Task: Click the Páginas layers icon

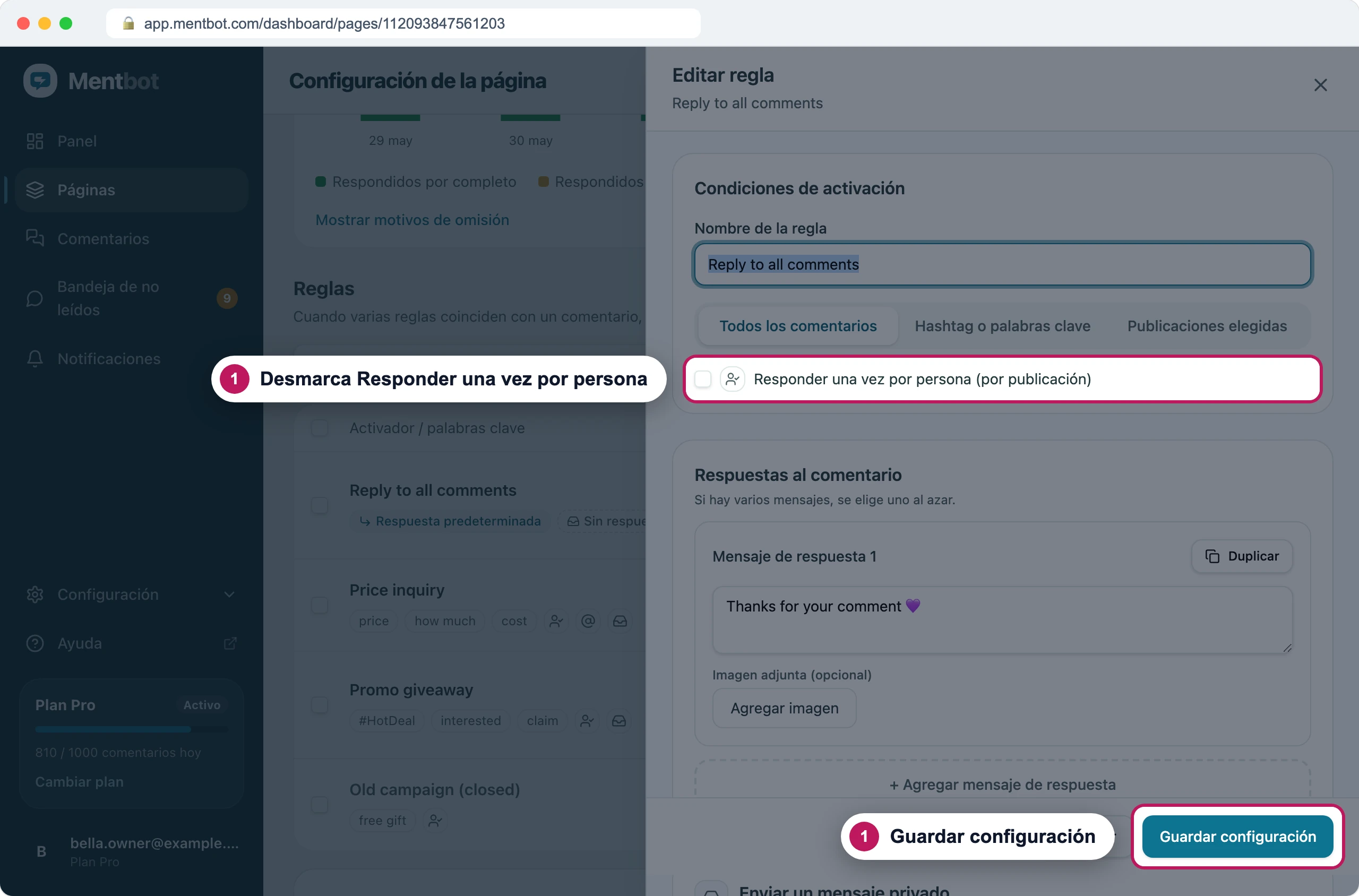Action: pos(35,189)
